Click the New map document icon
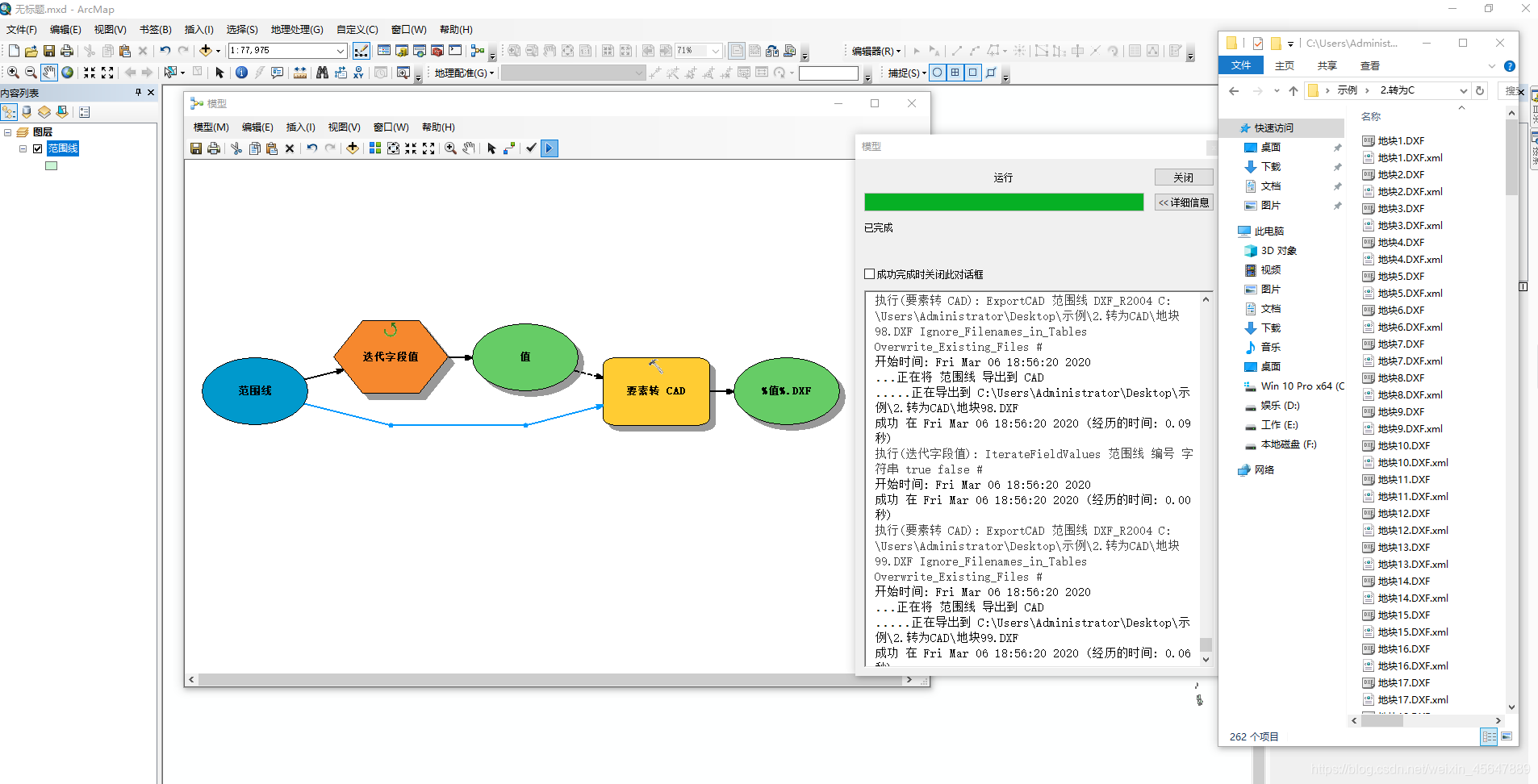The height and width of the screenshot is (784, 1538). coord(14,51)
